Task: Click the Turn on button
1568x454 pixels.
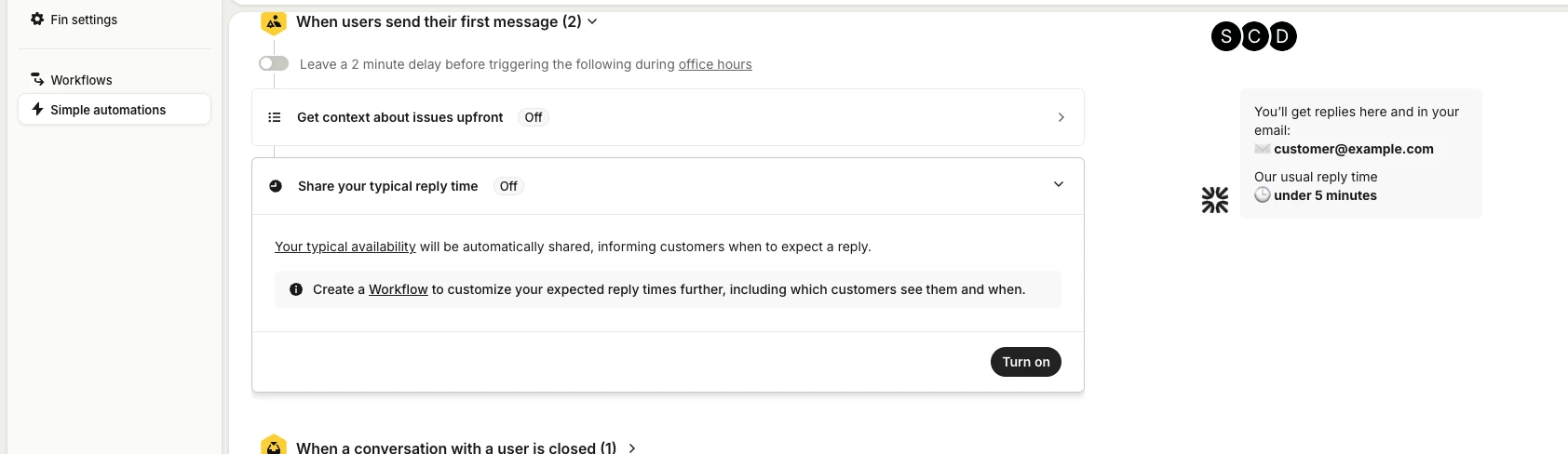Action: 1026,362
